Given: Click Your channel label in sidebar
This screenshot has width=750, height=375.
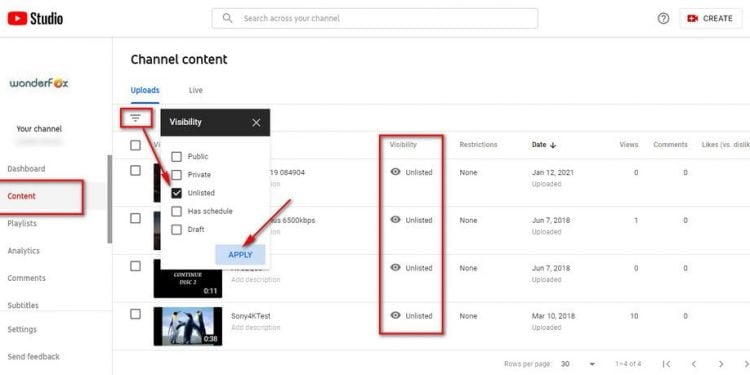Looking at the screenshot, I should click(x=39, y=129).
